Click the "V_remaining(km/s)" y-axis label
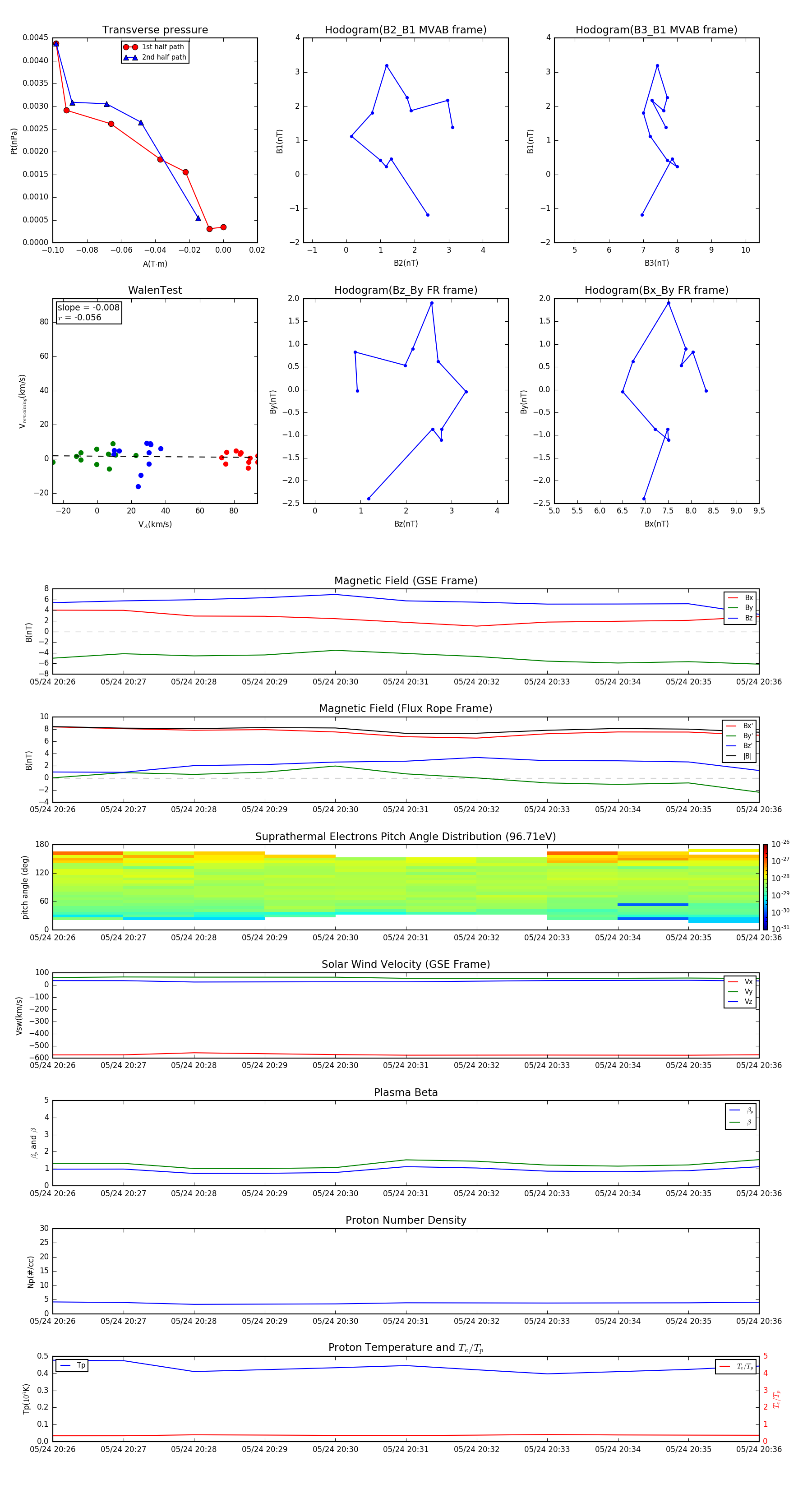812x1489 pixels. pyautogui.click(x=23, y=401)
